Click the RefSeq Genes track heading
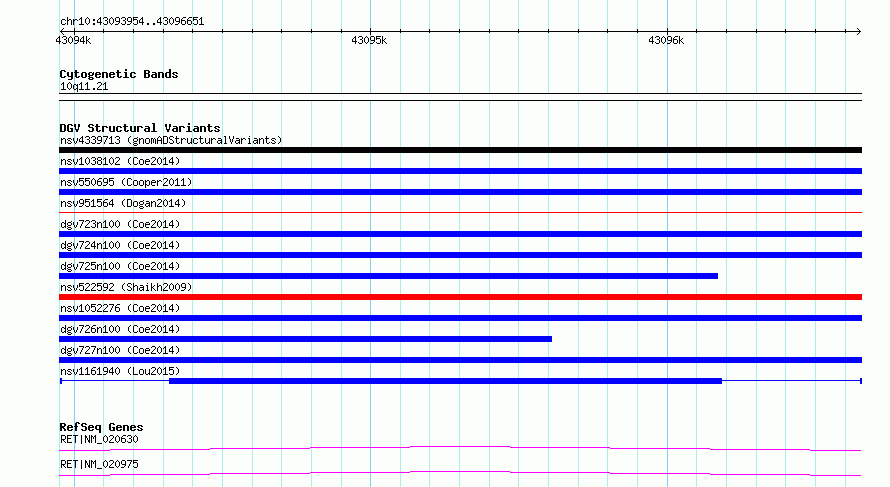 [x=101, y=427]
